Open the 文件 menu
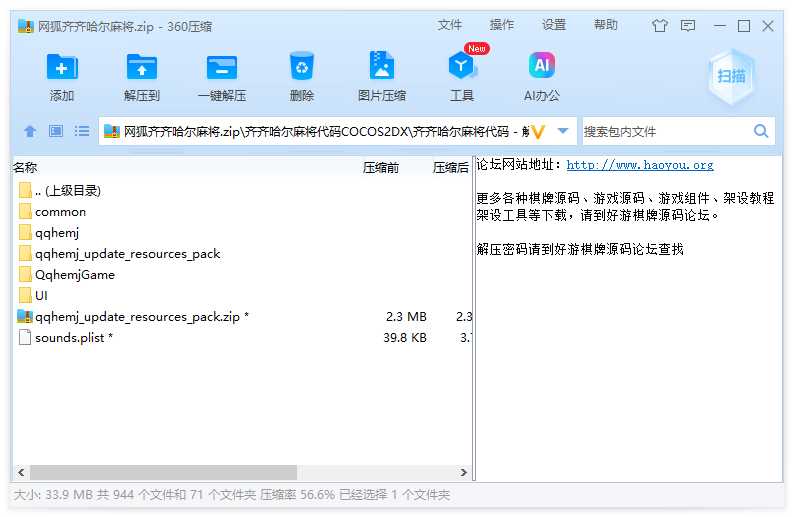The image size is (794, 517). coord(450,25)
